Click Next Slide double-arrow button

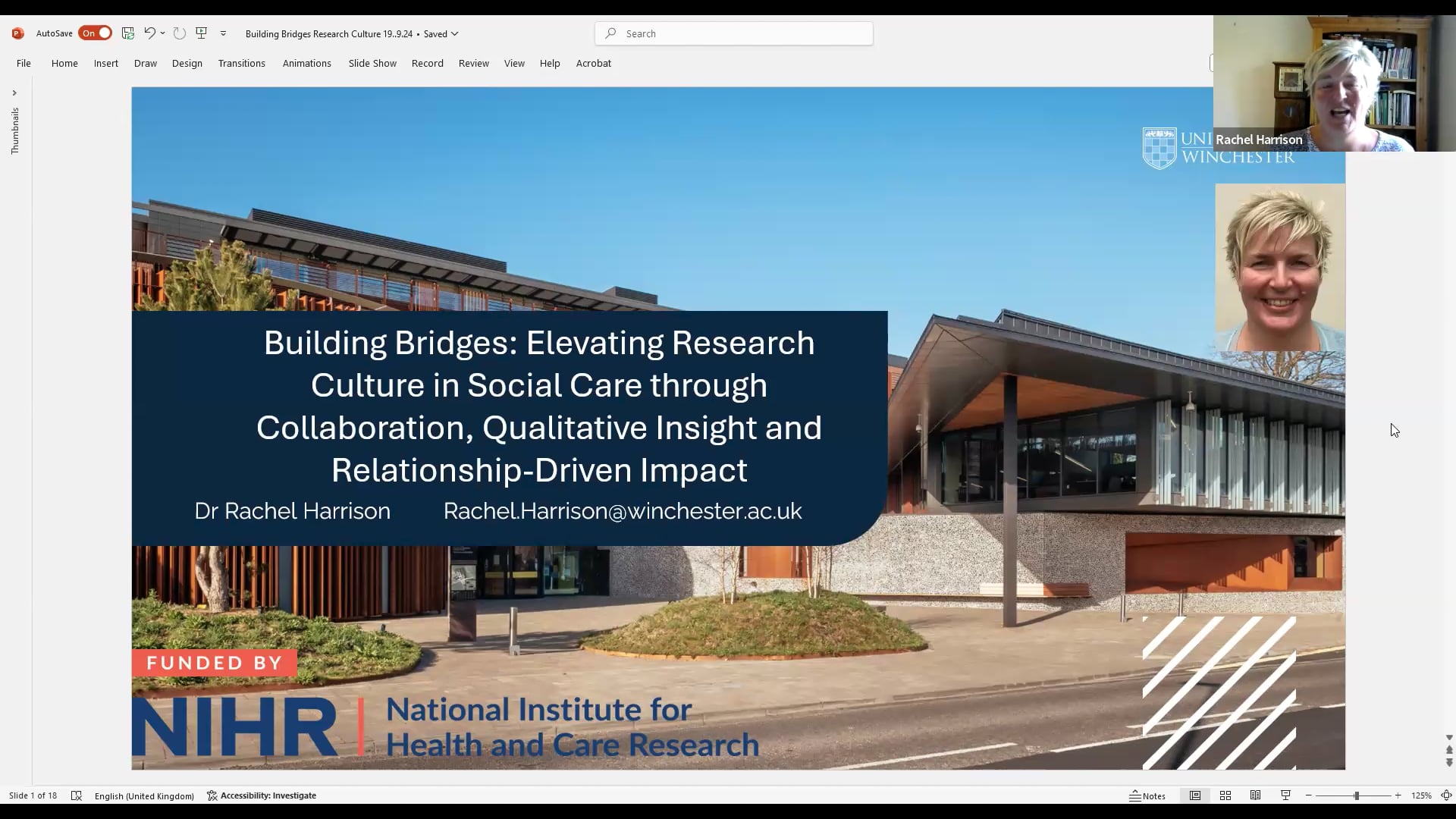[1449, 763]
